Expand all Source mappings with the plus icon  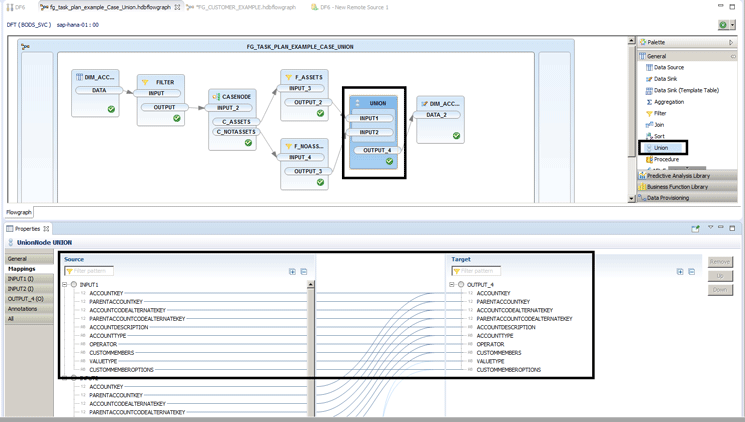pos(292,271)
